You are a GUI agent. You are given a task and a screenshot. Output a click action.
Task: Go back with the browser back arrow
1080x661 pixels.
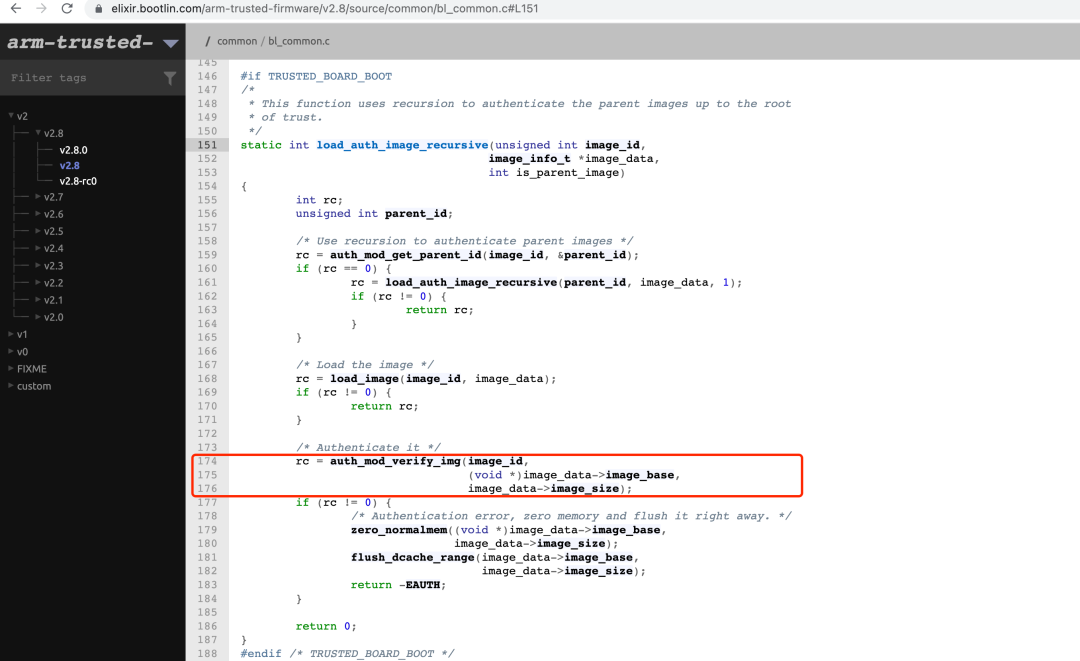click(16, 8)
